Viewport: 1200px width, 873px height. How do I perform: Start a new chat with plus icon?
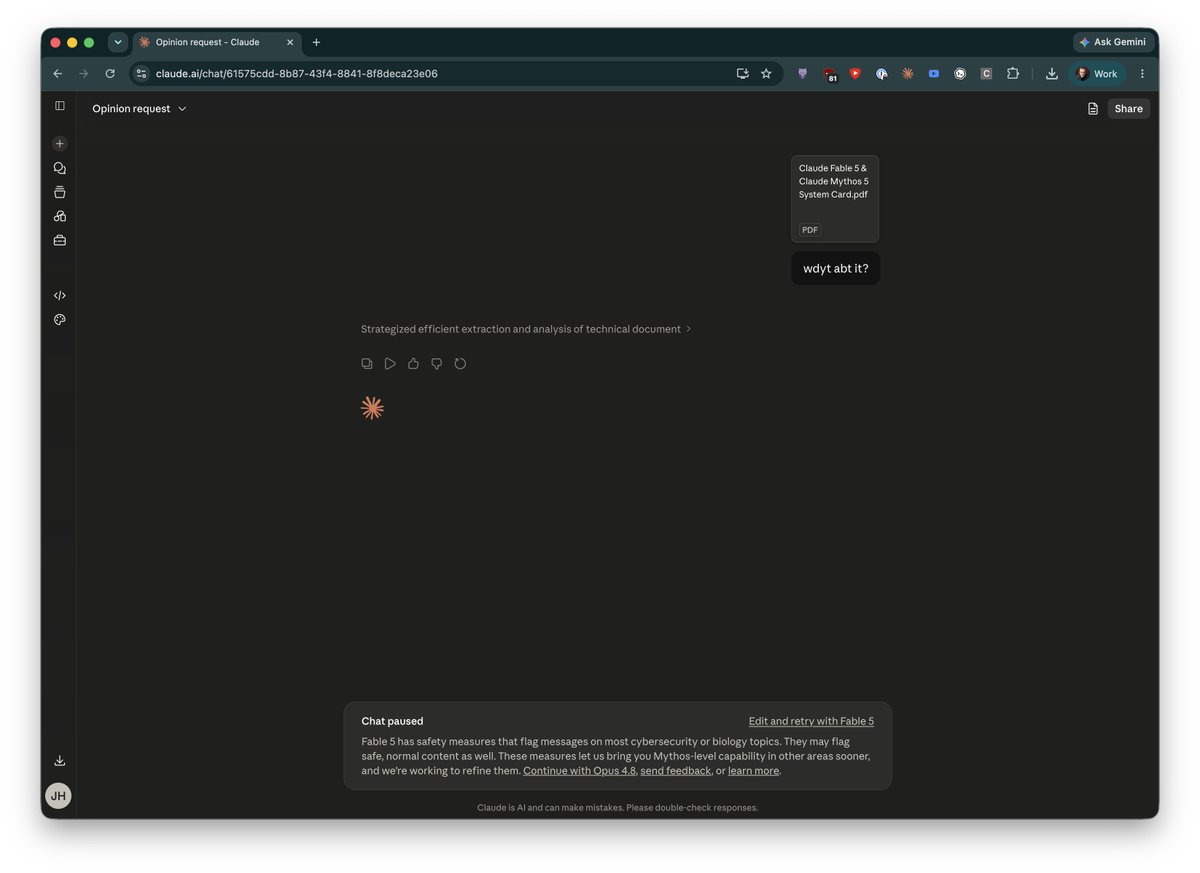coord(60,144)
